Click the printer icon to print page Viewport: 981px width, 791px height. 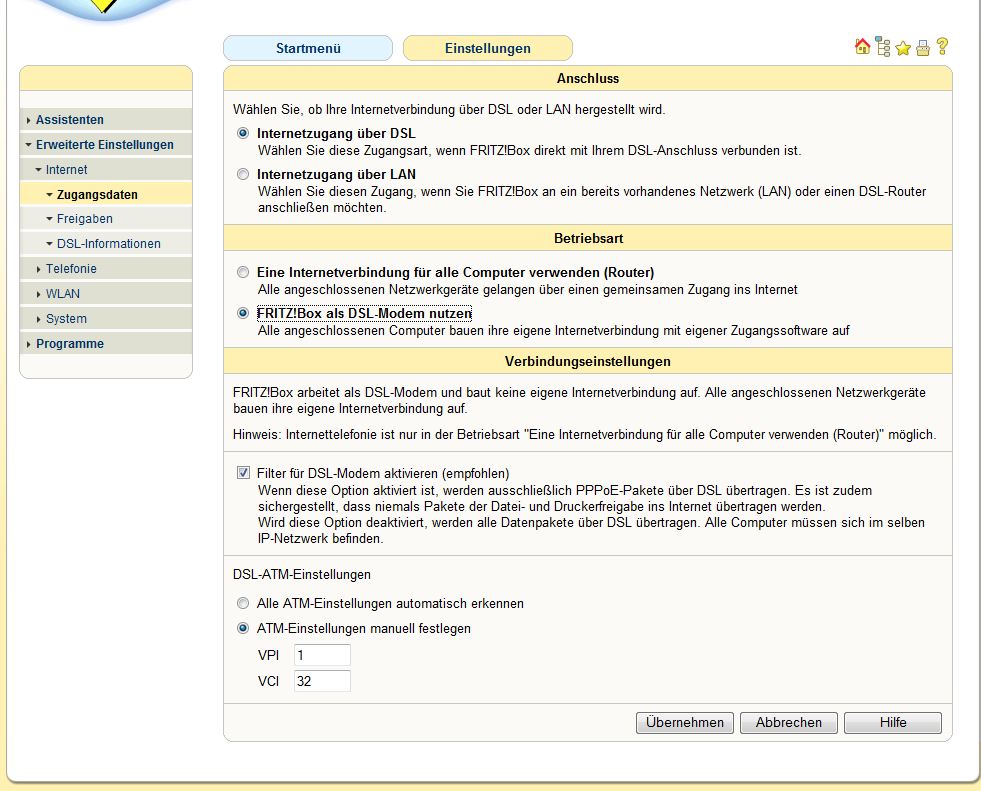click(923, 48)
